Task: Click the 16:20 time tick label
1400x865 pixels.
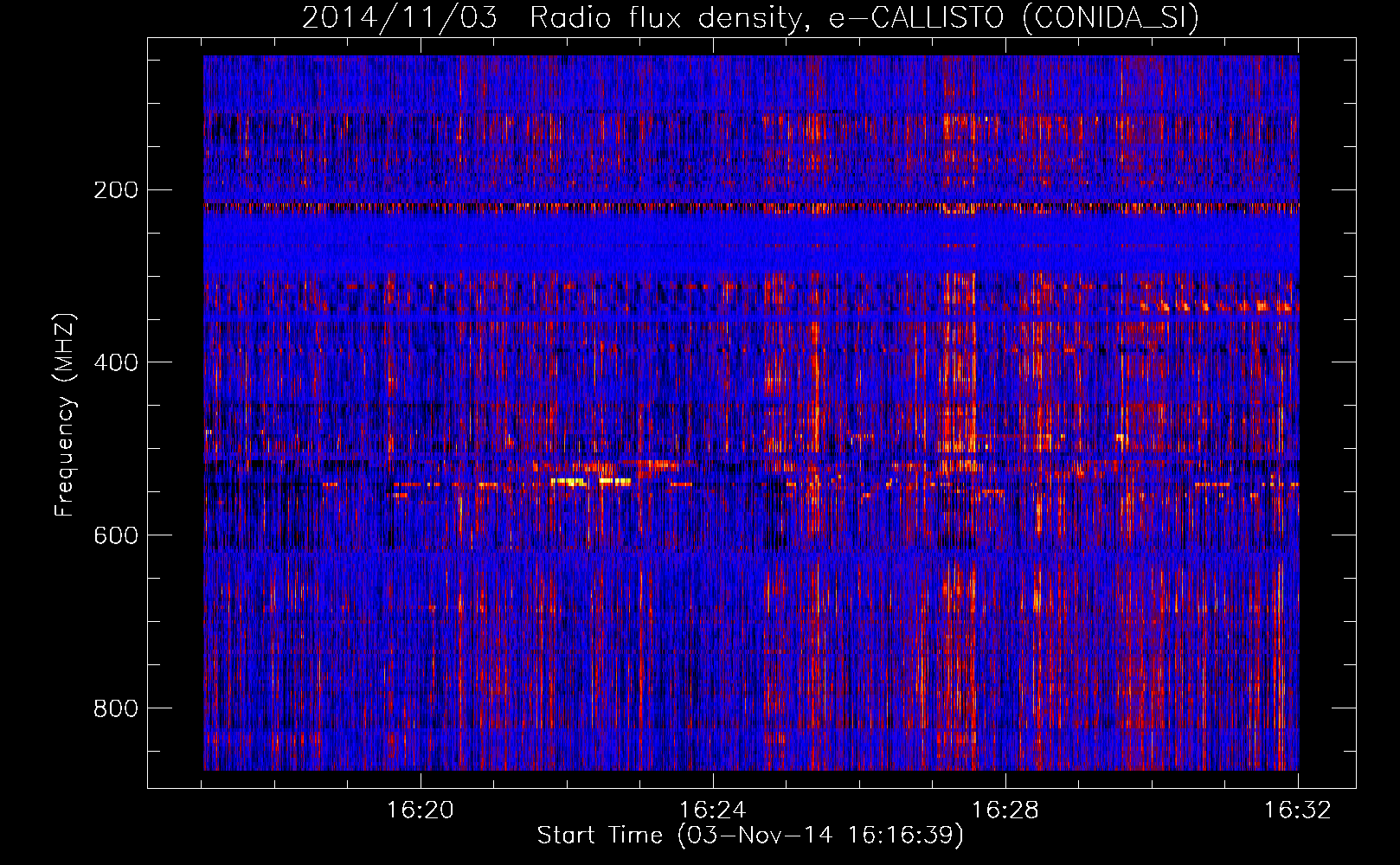Action: click(421, 811)
